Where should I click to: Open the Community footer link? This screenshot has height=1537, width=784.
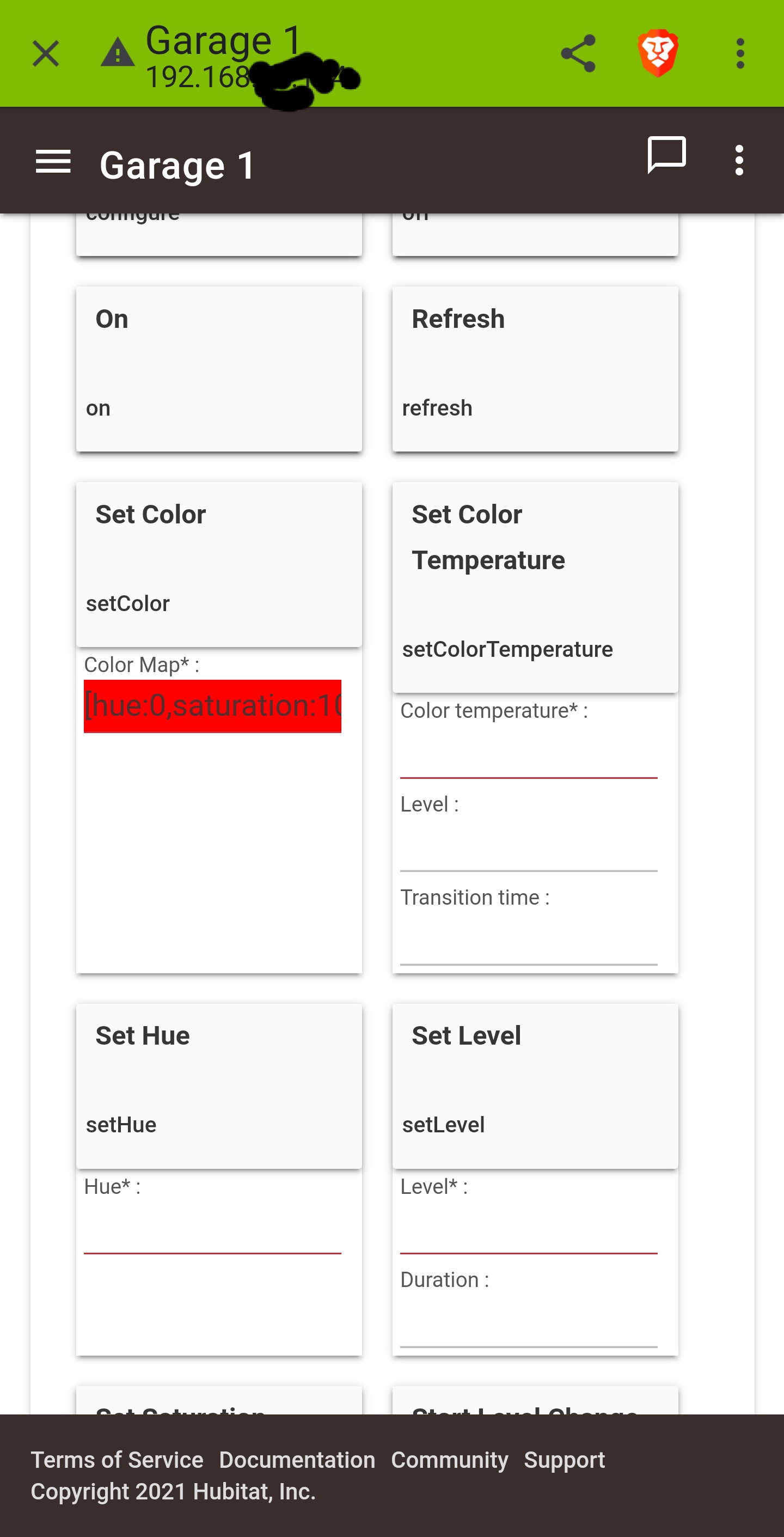[x=449, y=1460]
